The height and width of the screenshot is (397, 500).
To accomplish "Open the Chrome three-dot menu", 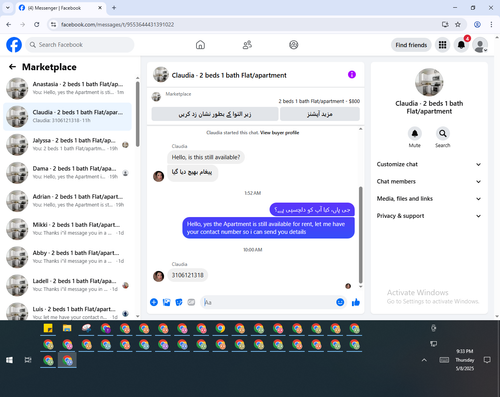I will pyautogui.click(x=491, y=24).
